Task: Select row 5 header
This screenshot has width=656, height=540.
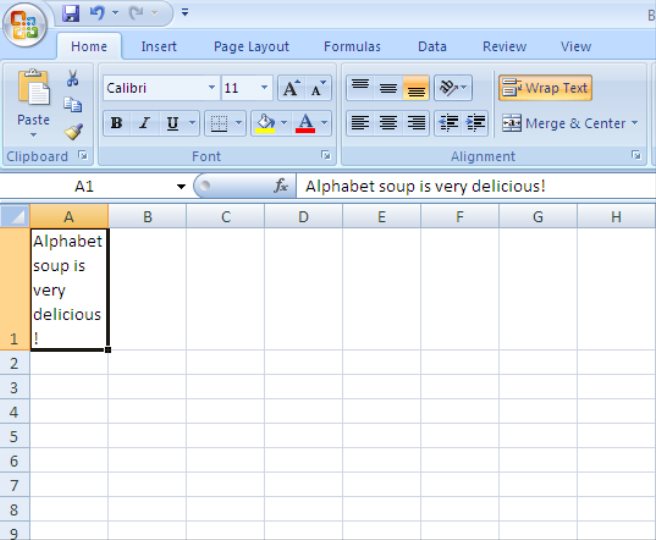Action: click(15, 436)
